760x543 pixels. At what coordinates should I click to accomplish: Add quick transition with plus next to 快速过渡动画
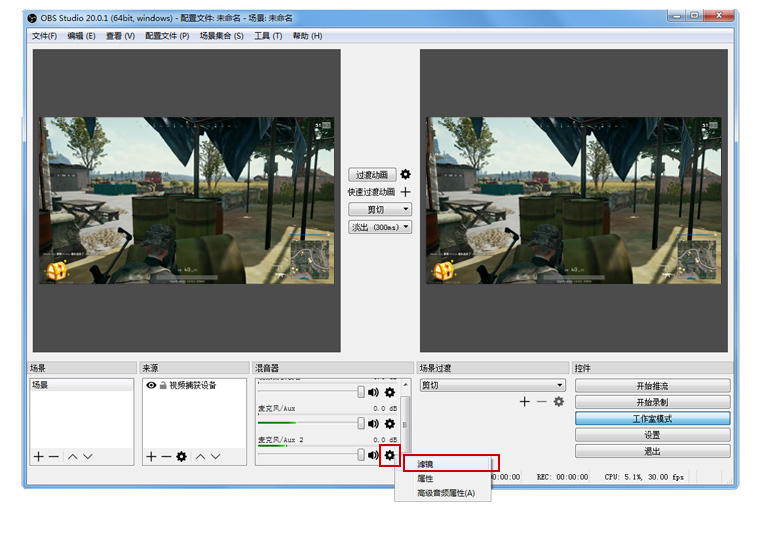(x=406, y=192)
